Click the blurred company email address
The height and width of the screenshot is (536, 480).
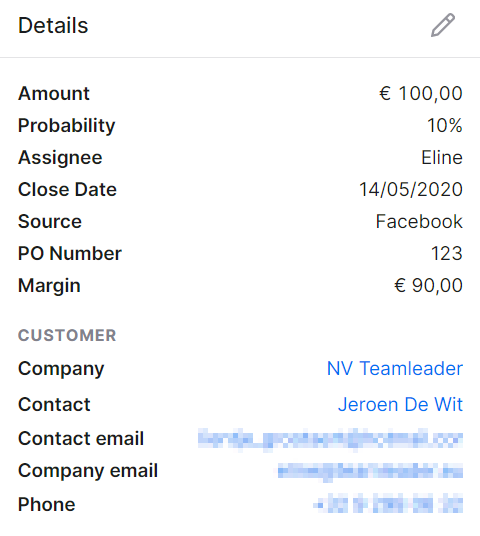pos(370,471)
